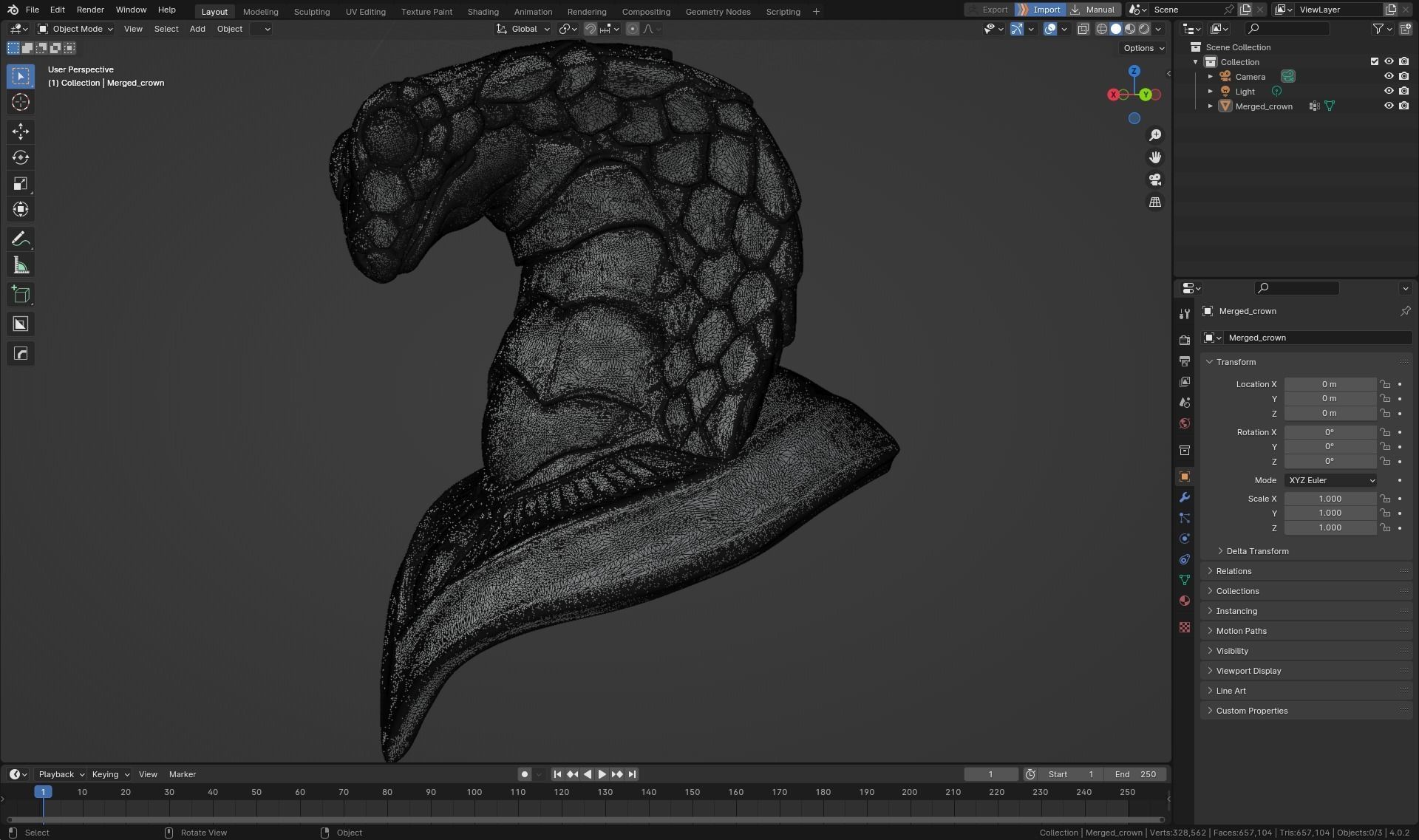
Task: Play the animation forward
Action: click(602, 774)
